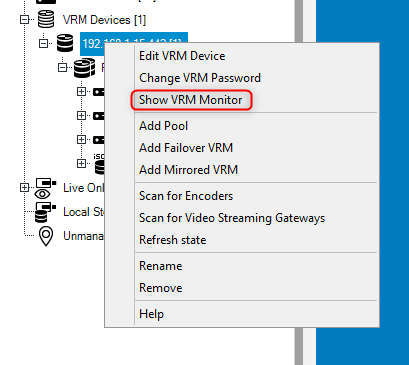Click the VRM Devices stacked-disk icon
The image size is (409, 365).
pyautogui.click(x=46, y=19)
